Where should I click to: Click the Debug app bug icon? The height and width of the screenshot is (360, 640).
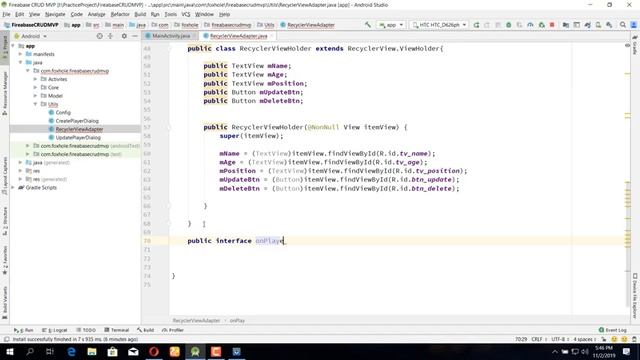pyautogui.click(x=509, y=25)
